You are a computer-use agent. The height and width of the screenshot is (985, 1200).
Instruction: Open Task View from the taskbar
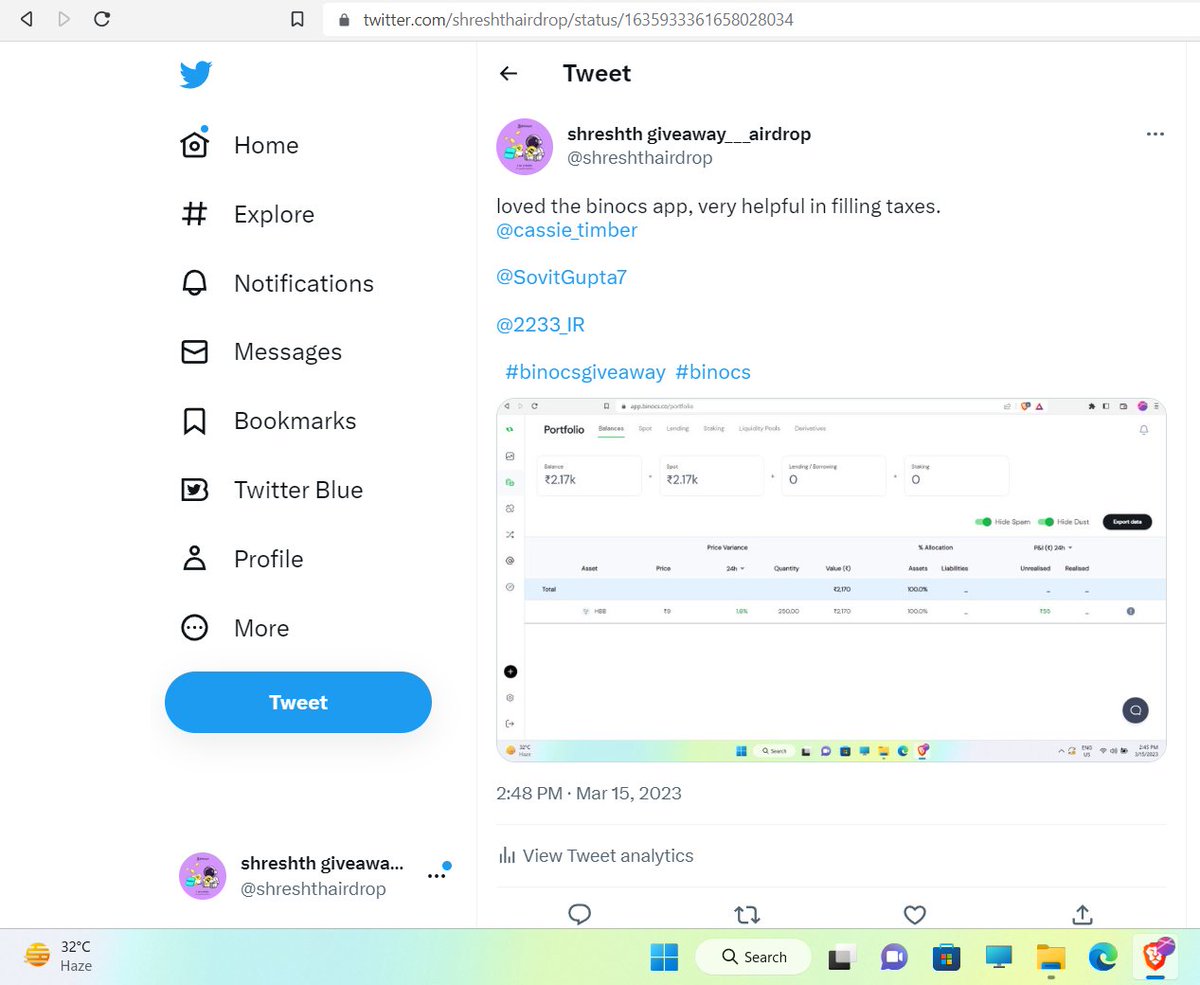pyautogui.click(x=842, y=957)
